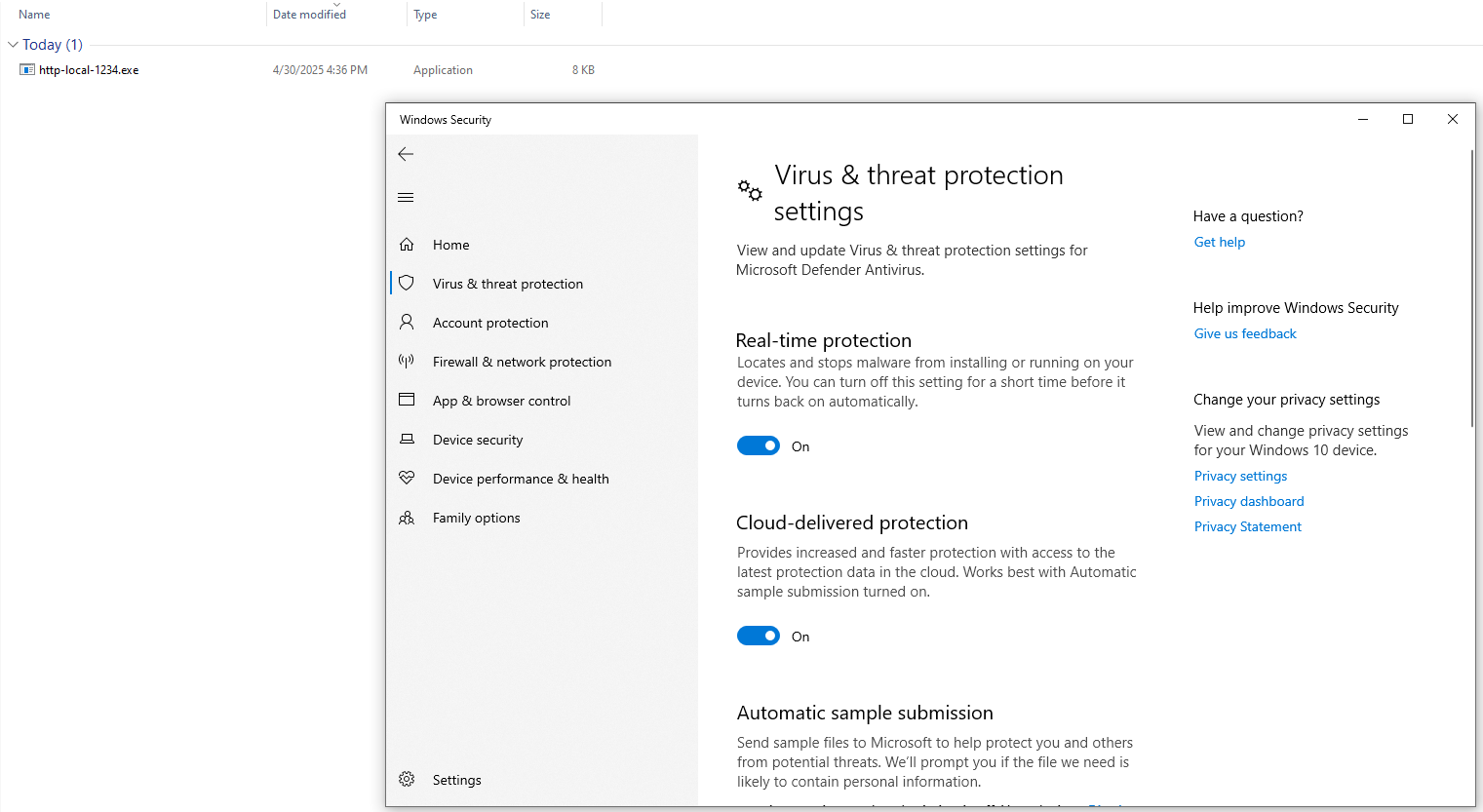This screenshot has height=812, width=1483.
Task: Sort files by the Date modified column
Action: pos(309,15)
